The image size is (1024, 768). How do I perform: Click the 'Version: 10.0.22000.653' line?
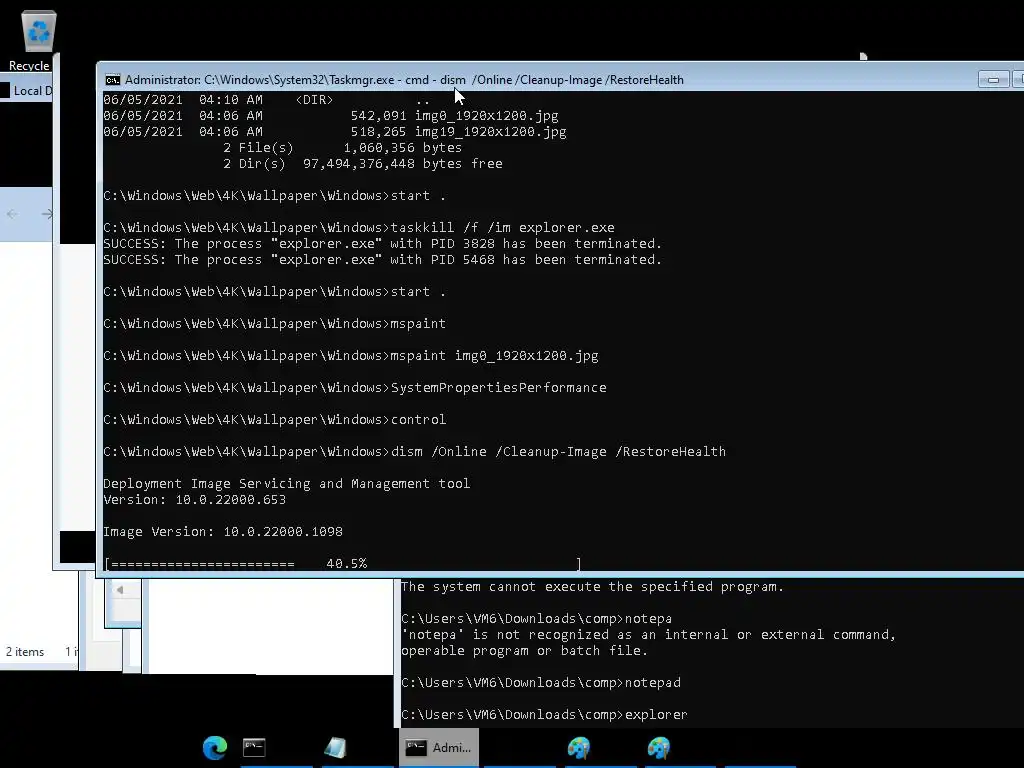pos(195,500)
